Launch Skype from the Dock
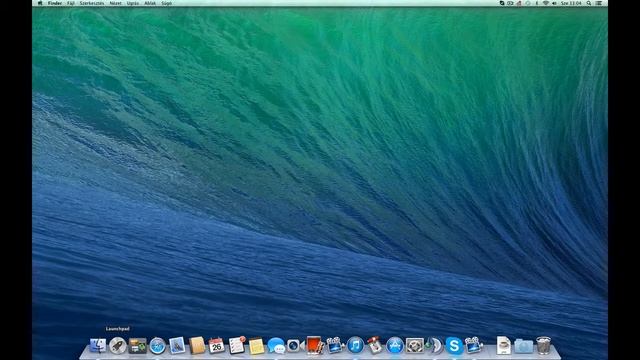This screenshot has height=360, width=640. tap(454, 346)
